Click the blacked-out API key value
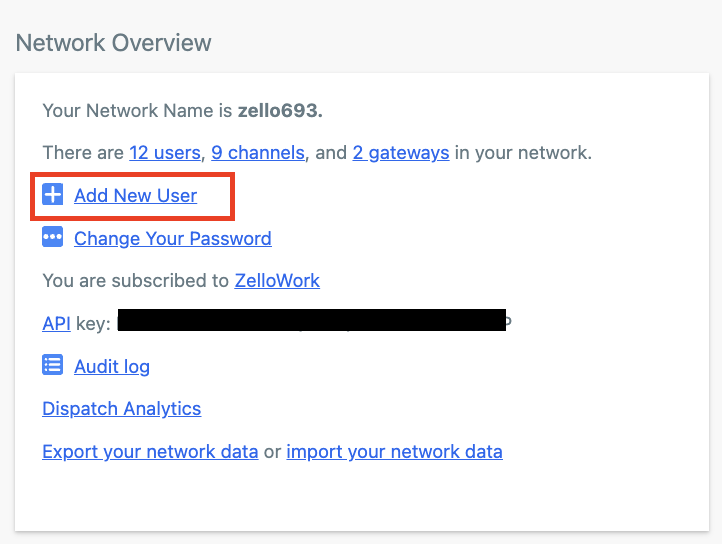 pyautogui.click(x=312, y=320)
